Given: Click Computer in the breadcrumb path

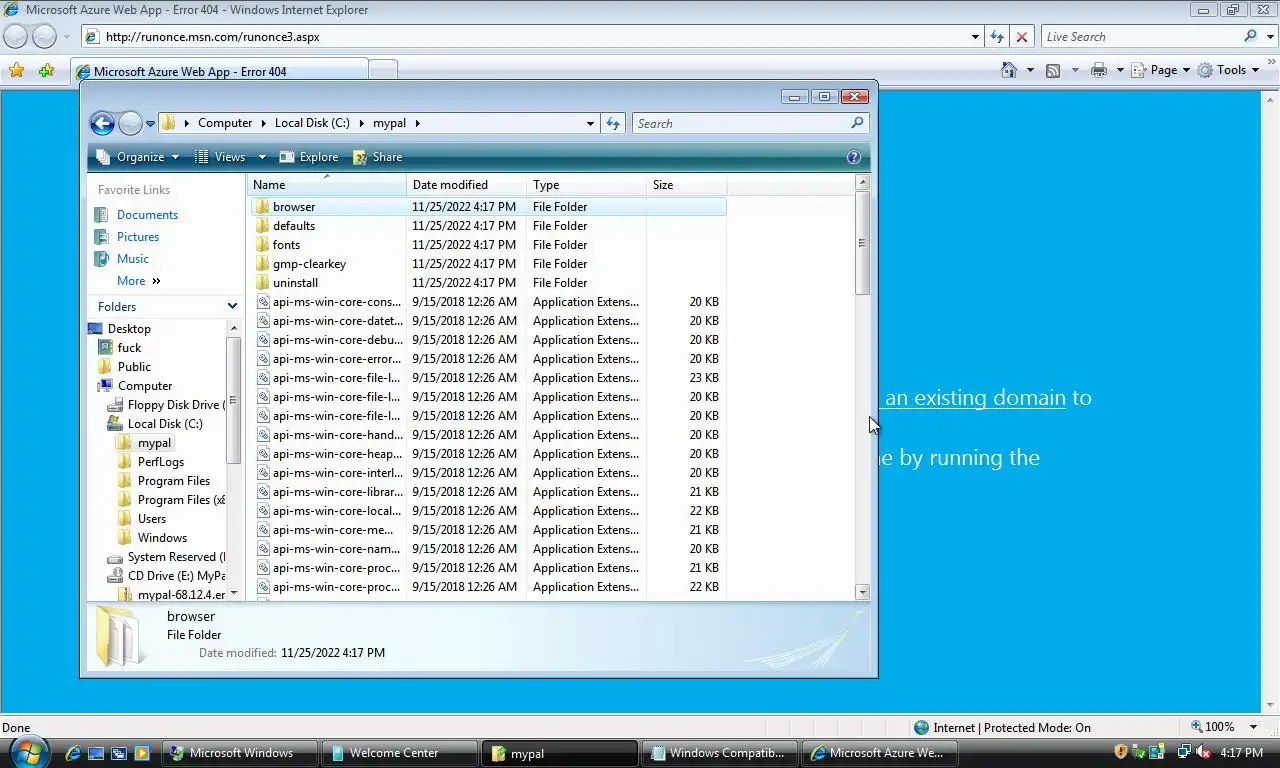Looking at the screenshot, I should [225, 123].
